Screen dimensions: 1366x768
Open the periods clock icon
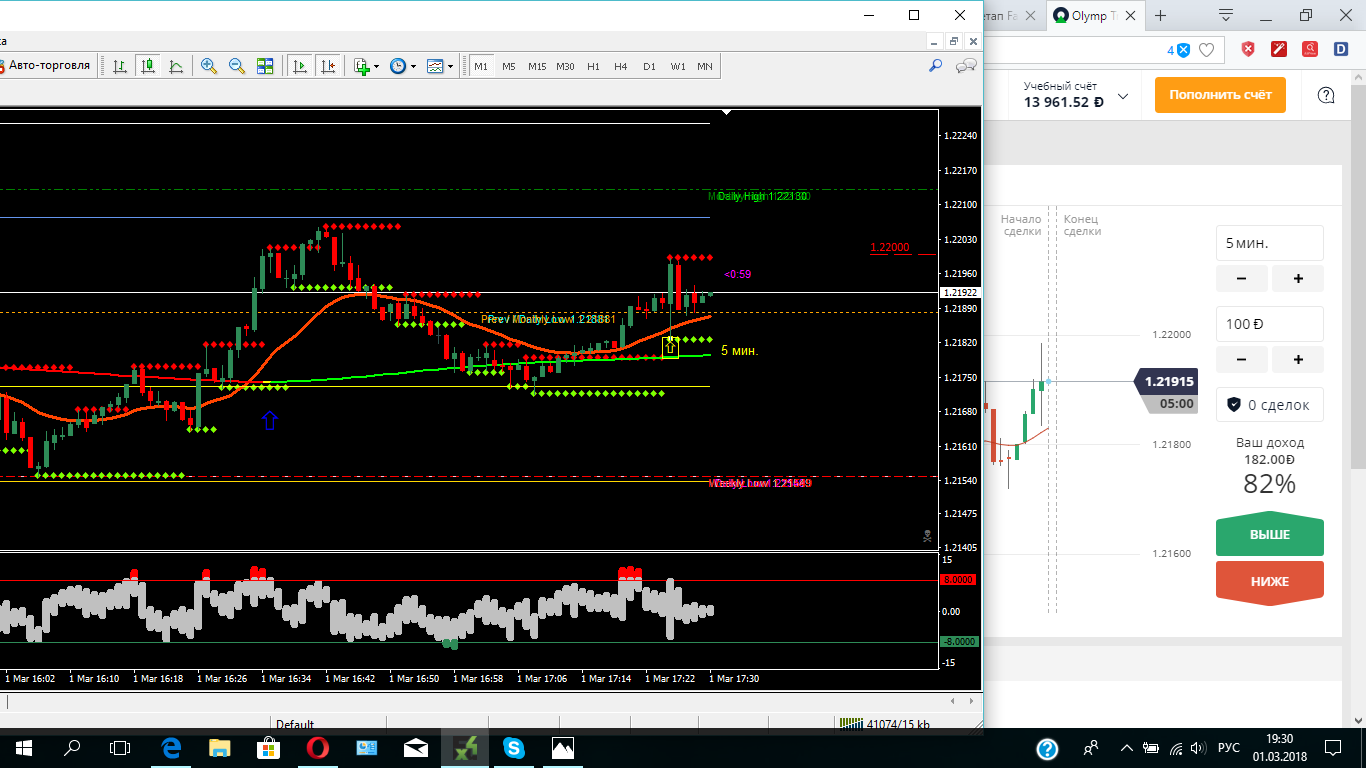[x=398, y=66]
